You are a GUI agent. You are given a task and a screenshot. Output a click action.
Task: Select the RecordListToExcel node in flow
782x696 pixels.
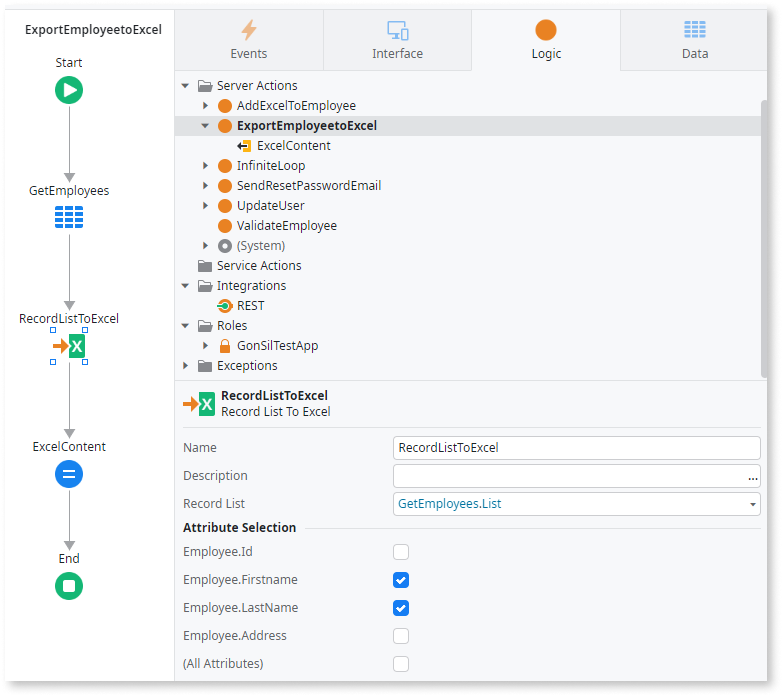[70, 346]
